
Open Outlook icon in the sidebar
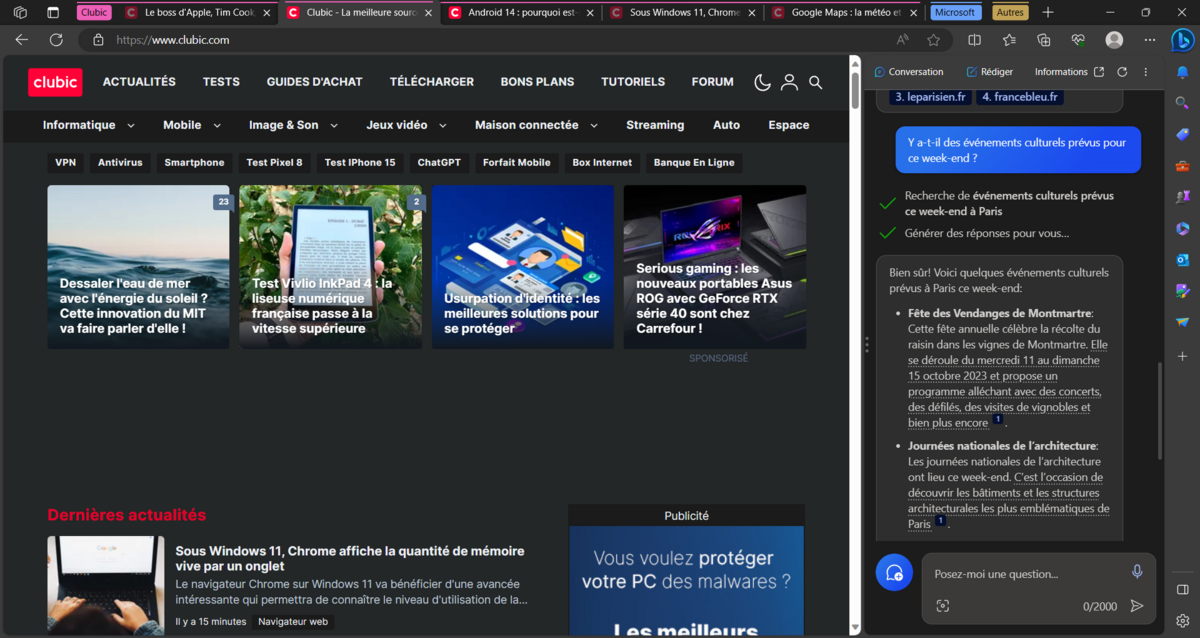pyautogui.click(x=1182, y=260)
